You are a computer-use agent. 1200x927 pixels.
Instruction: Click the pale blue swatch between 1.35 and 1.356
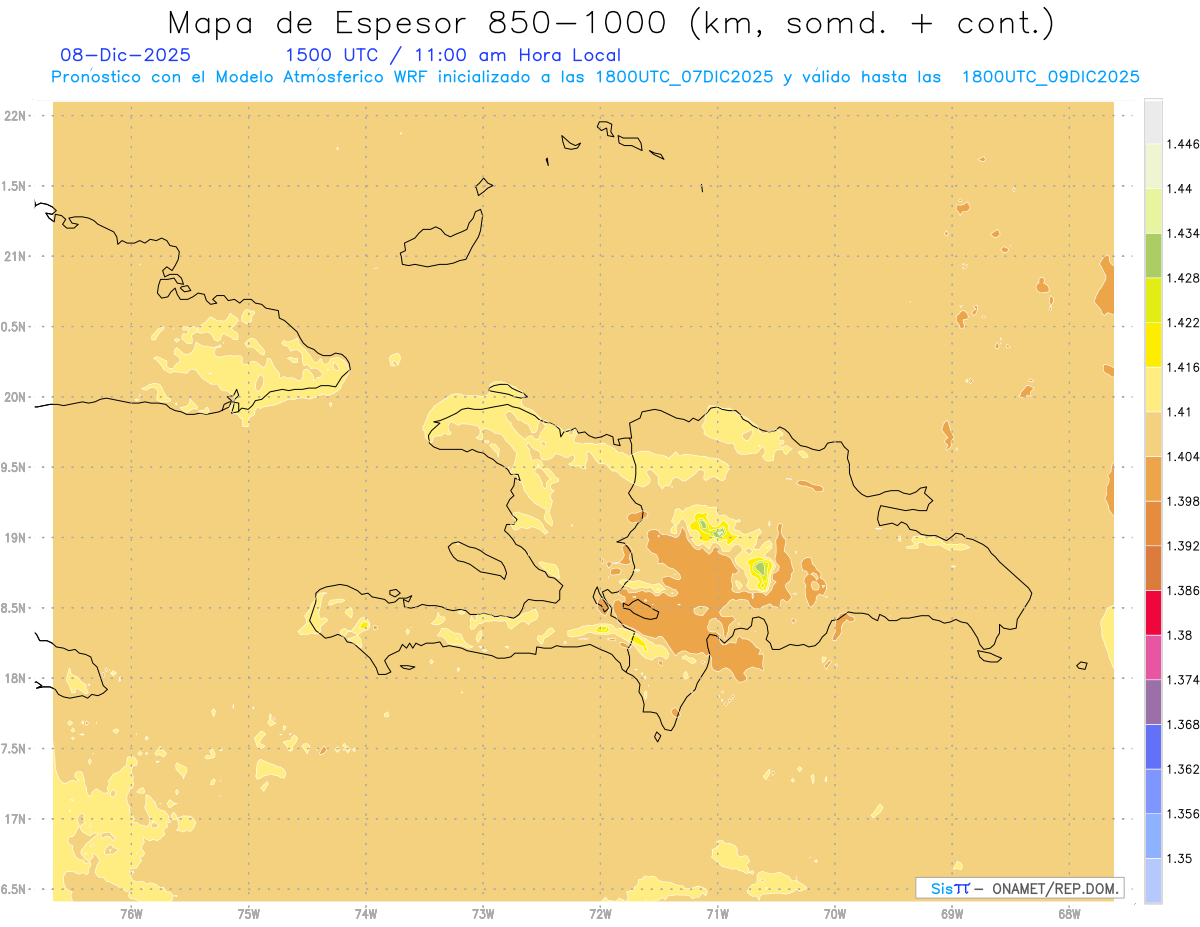(x=1153, y=836)
